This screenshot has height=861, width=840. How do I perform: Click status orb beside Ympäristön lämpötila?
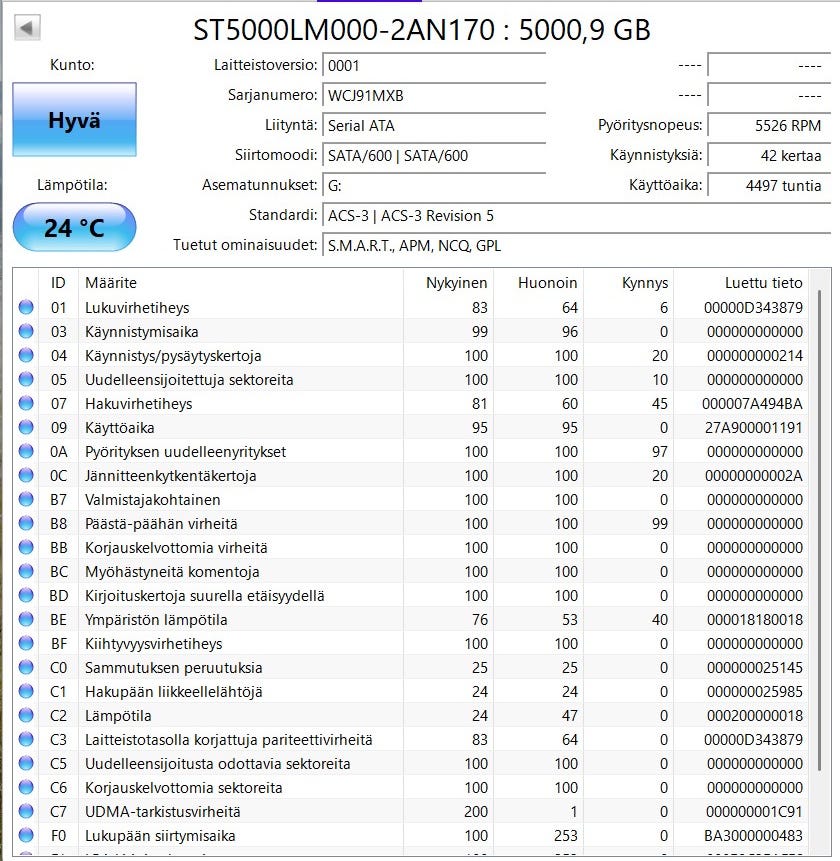(26, 620)
